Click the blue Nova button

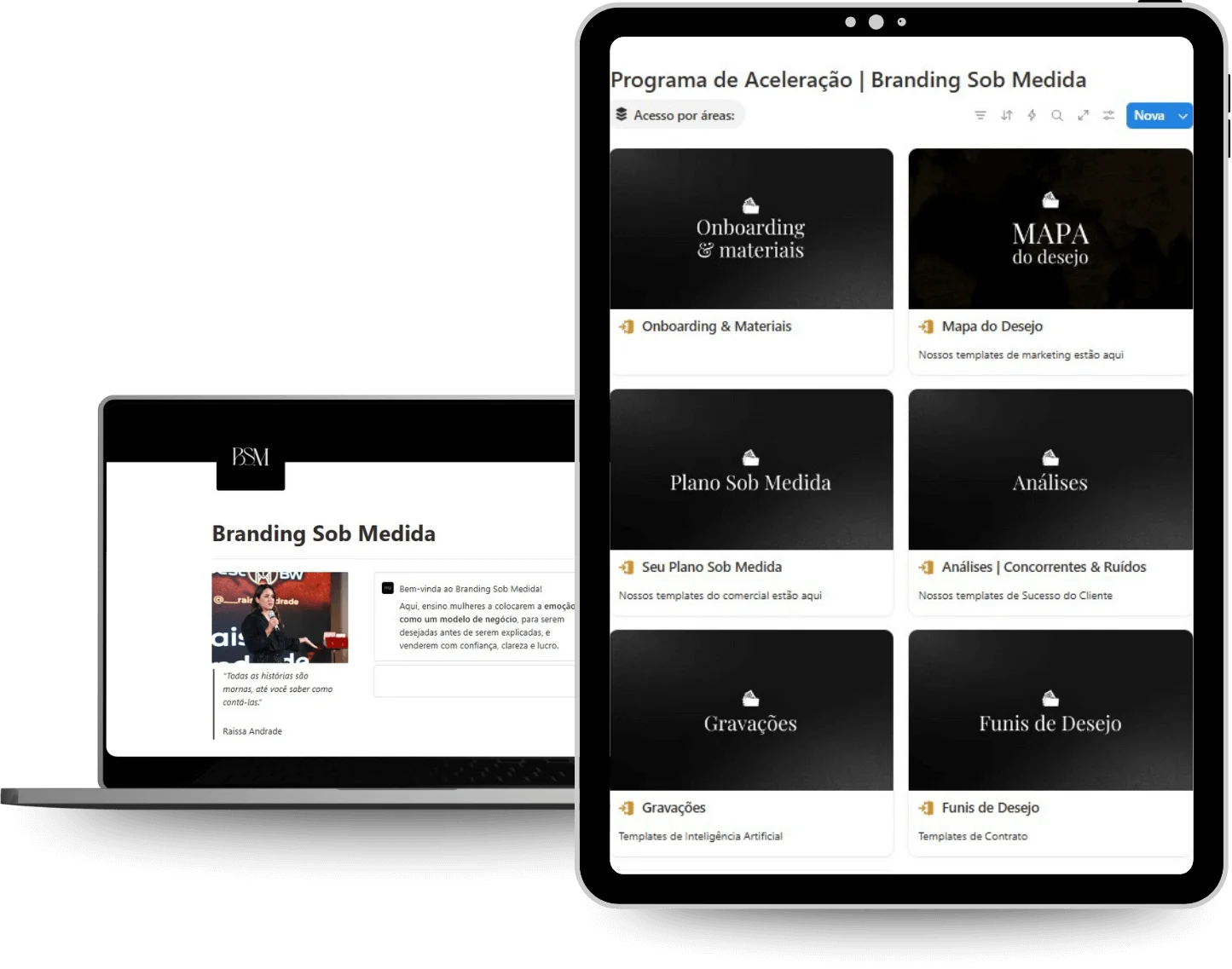coord(1148,116)
